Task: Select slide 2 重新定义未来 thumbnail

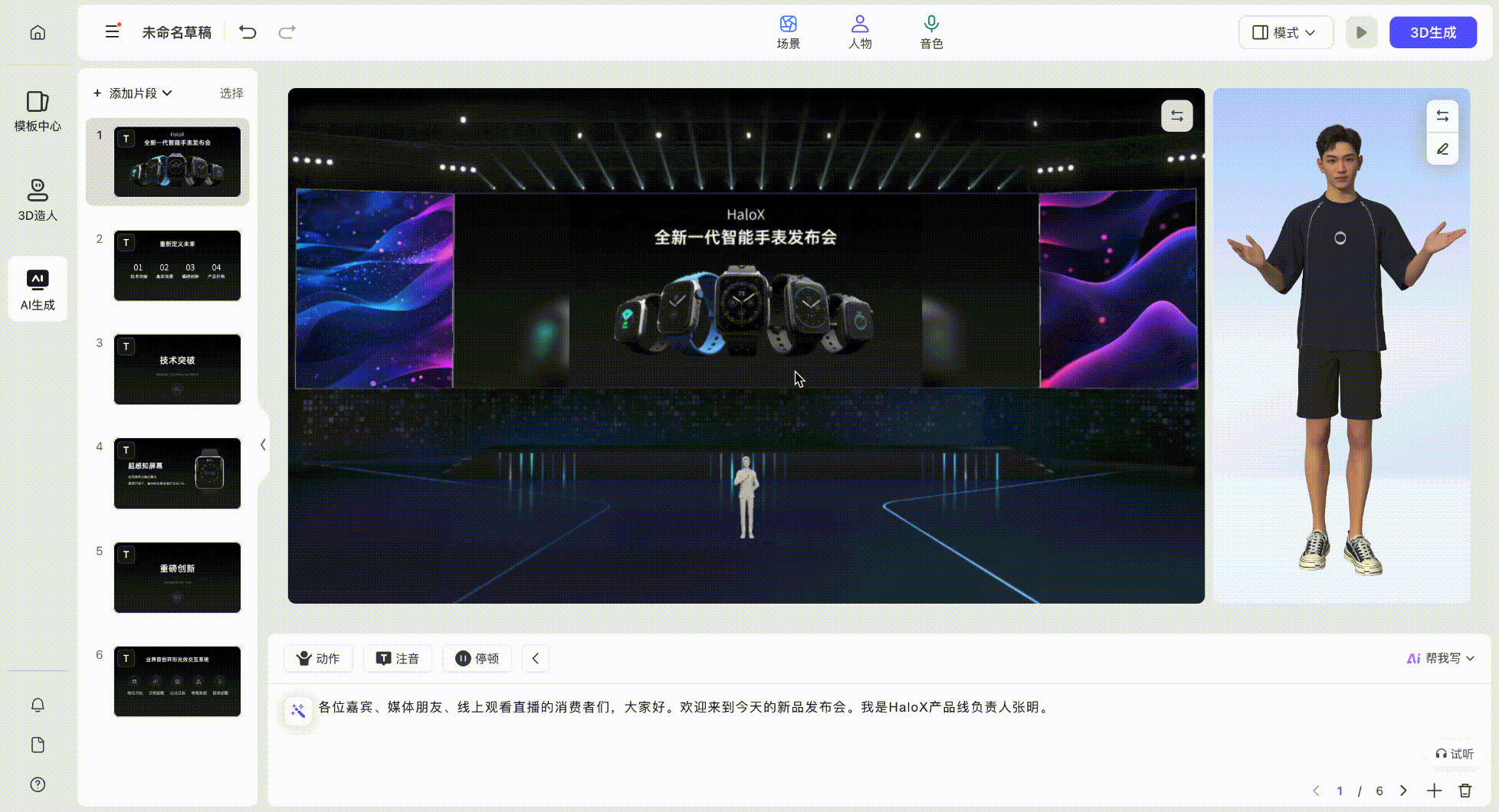Action: pos(177,266)
